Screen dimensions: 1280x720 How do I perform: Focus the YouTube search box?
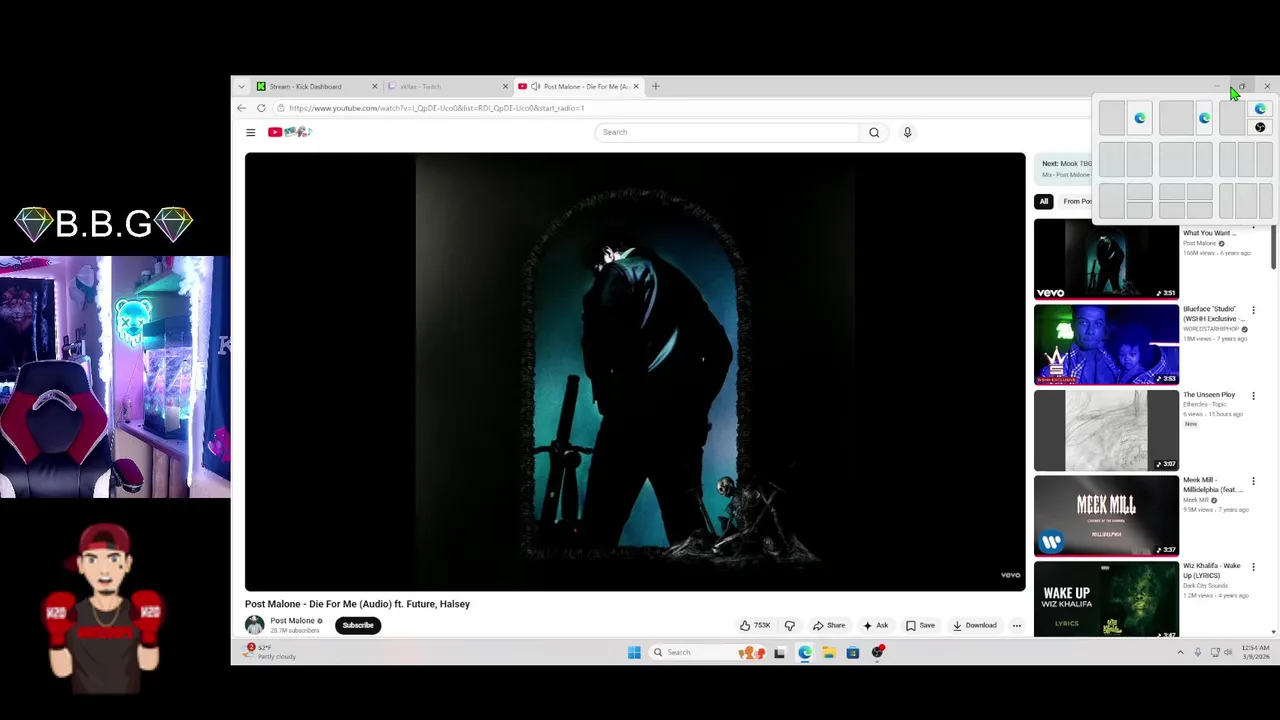pyautogui.click(x=727, y=132)
